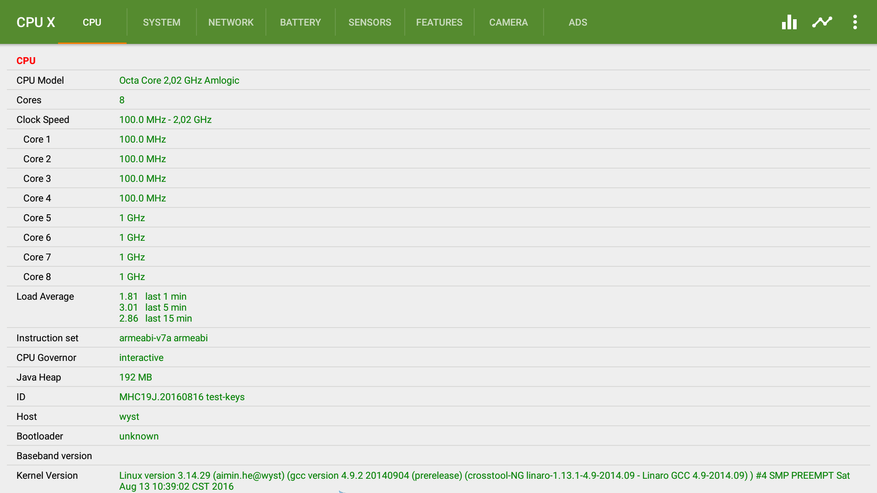877x493 pixels.
Task: Open the BATTERY tab
Action: tap(300, 22)
